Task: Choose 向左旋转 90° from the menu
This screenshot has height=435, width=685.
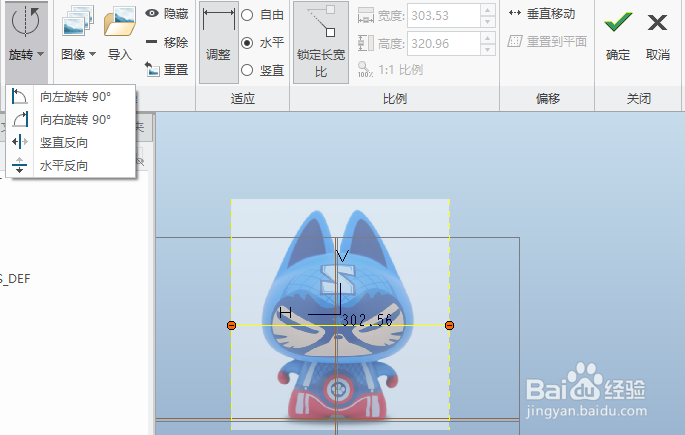Action: (x=75, y=97)
